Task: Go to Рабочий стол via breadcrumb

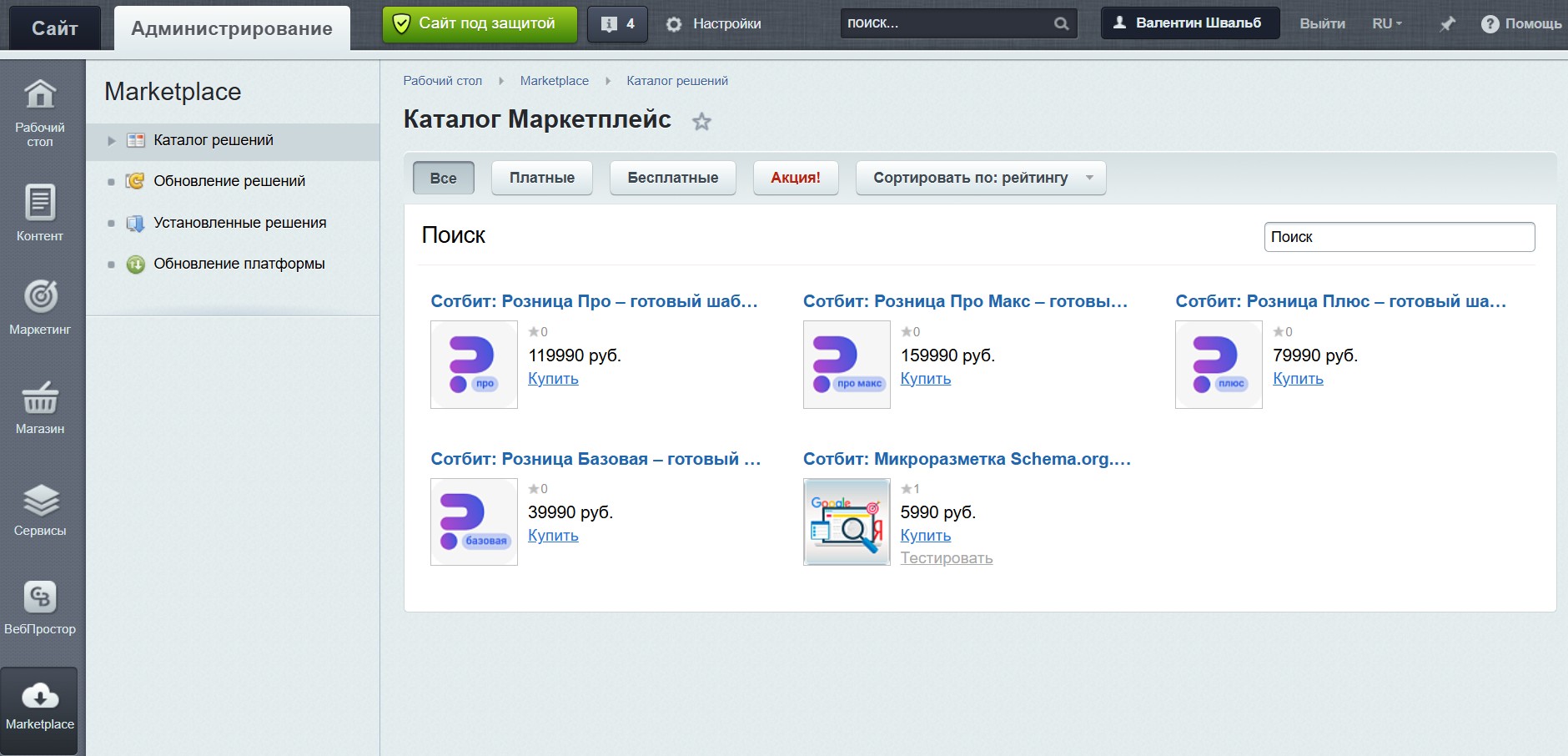Action: [x=443, y=81]
